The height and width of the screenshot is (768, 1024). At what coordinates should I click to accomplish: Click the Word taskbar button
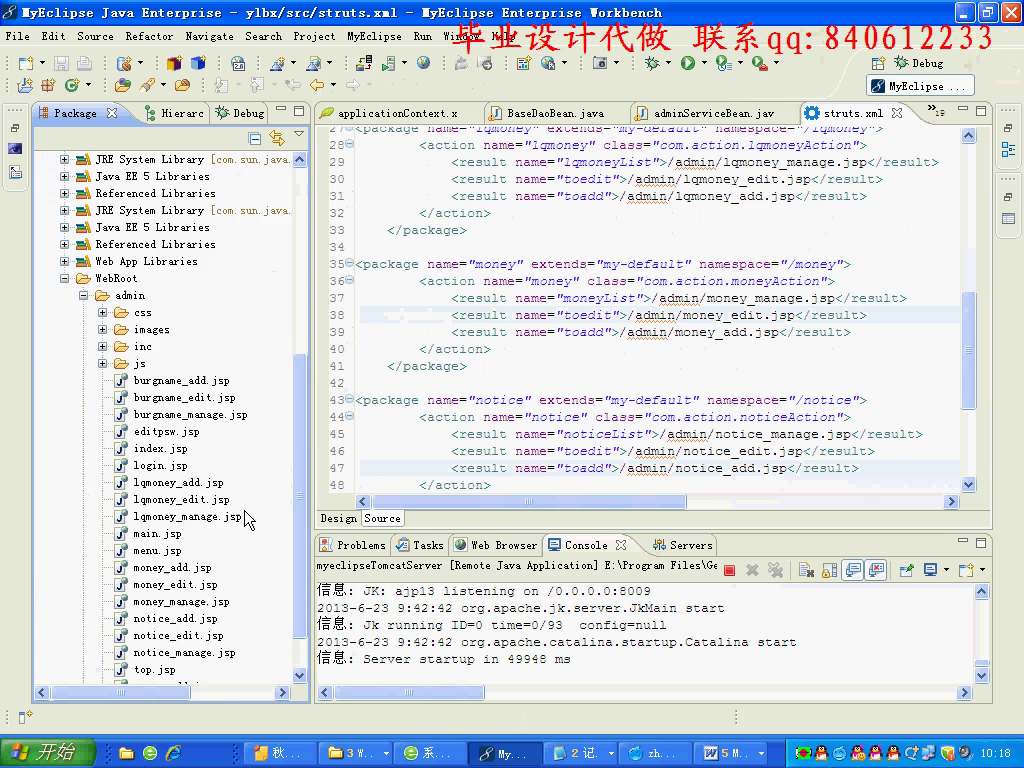[730, 753]
